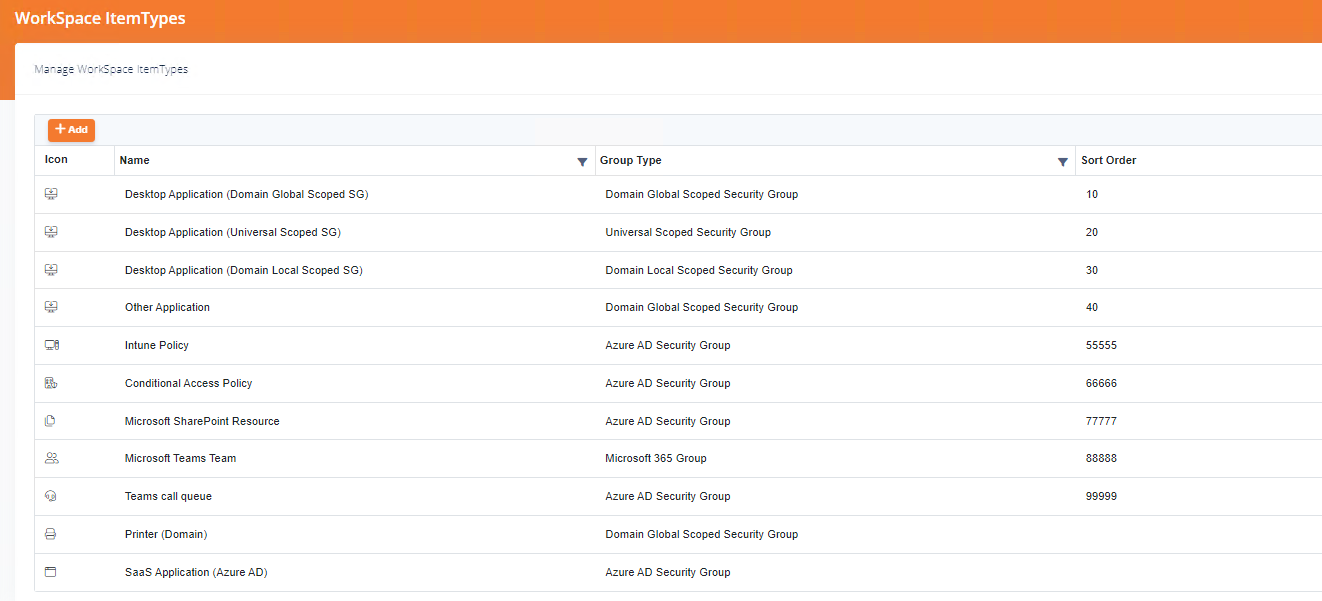Sort by the Sort Order column header
This screenshot has height=601, width=1322.
tap(1108, 160)
